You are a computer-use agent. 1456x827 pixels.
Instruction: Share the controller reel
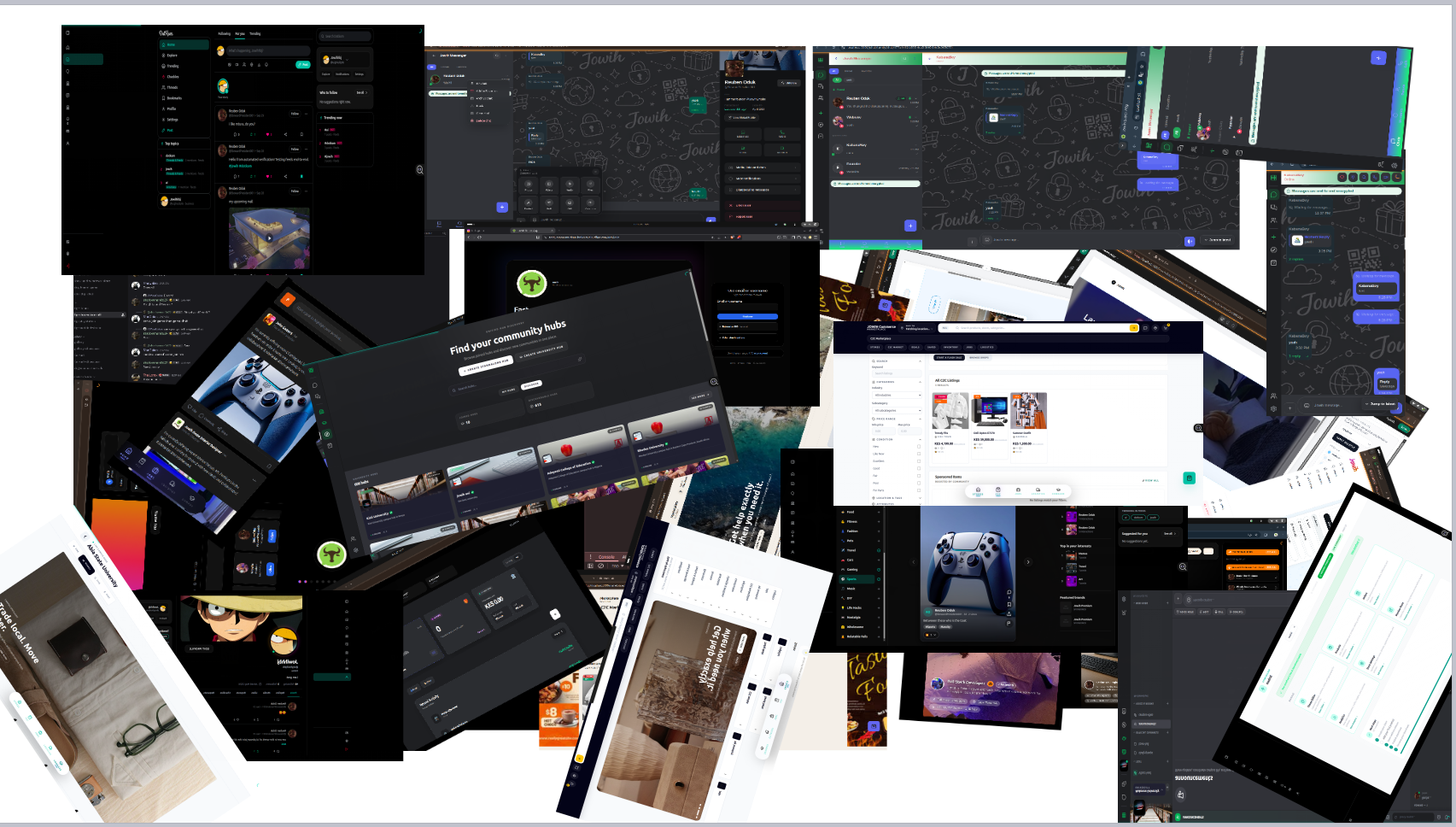[x=1009, y=614]
